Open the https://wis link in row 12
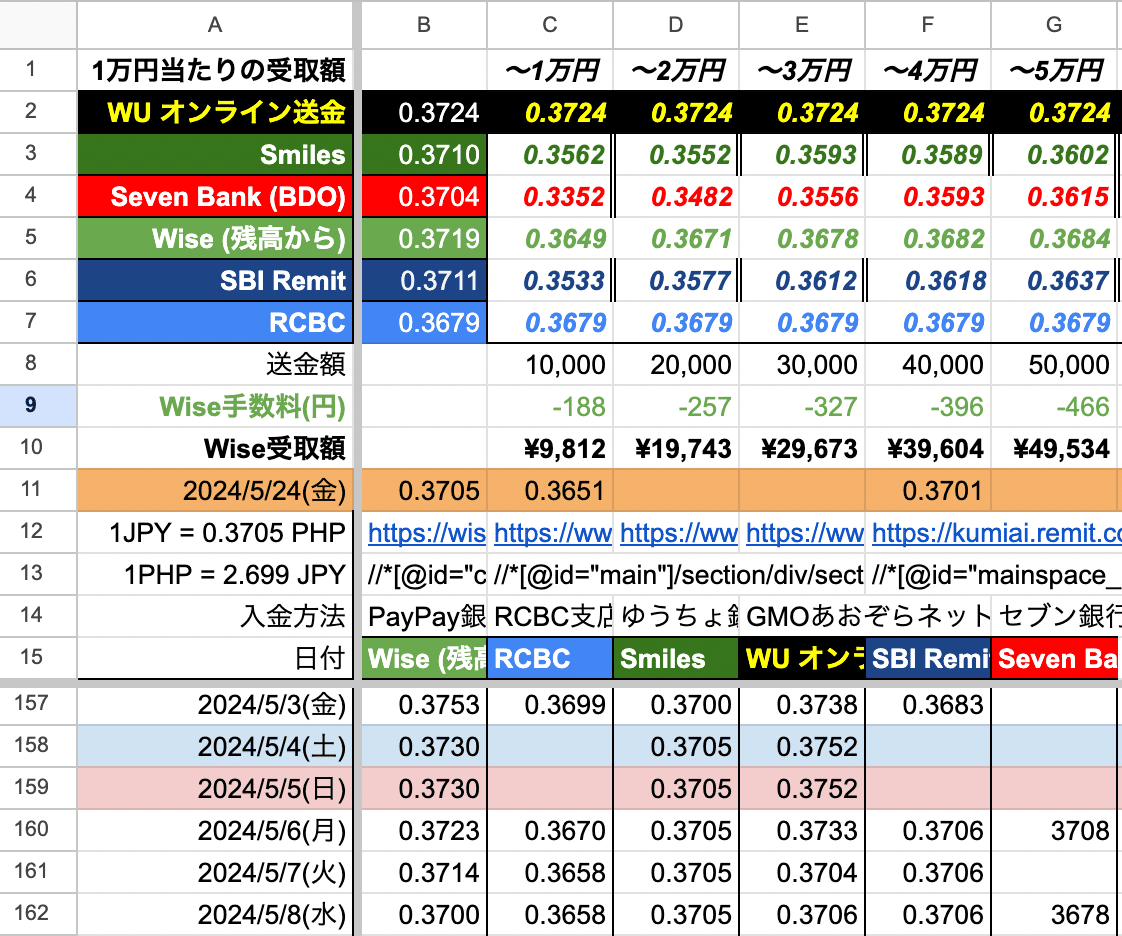The height and width of the screenshot is (936, 1122). pos(426,532)
